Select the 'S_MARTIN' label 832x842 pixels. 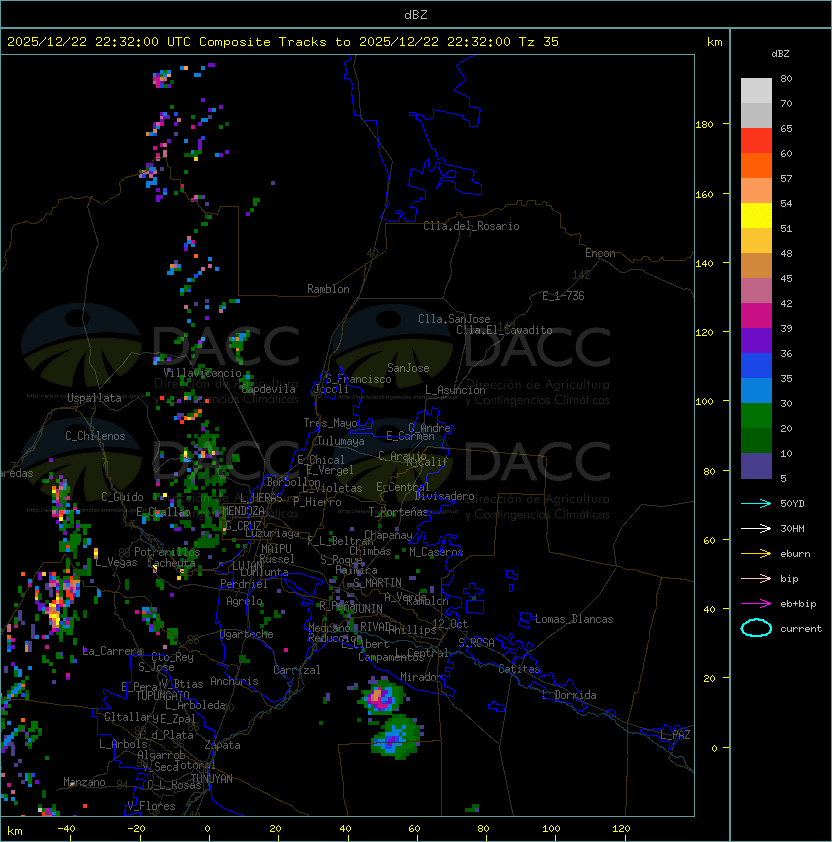(x=377, y=583)
